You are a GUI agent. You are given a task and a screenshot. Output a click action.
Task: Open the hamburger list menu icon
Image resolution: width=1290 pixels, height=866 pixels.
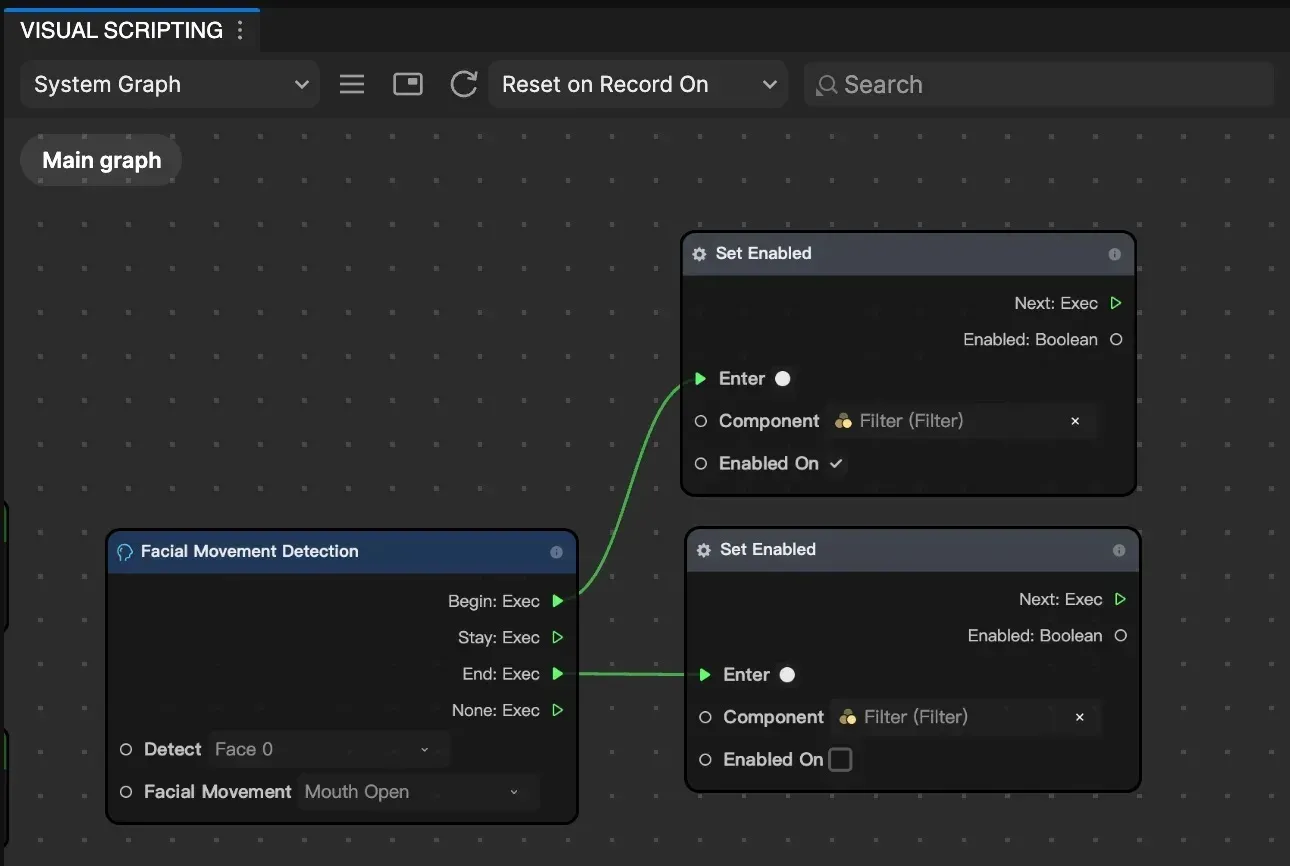[x=352, y=84]
